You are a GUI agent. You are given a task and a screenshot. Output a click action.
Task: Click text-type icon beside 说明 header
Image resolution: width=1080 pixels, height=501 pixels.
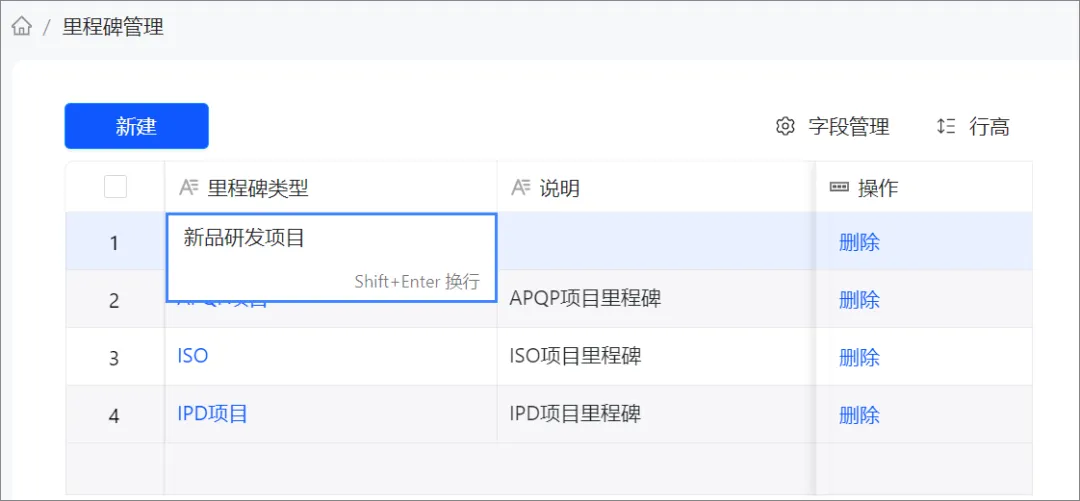[x=521, y=187]
